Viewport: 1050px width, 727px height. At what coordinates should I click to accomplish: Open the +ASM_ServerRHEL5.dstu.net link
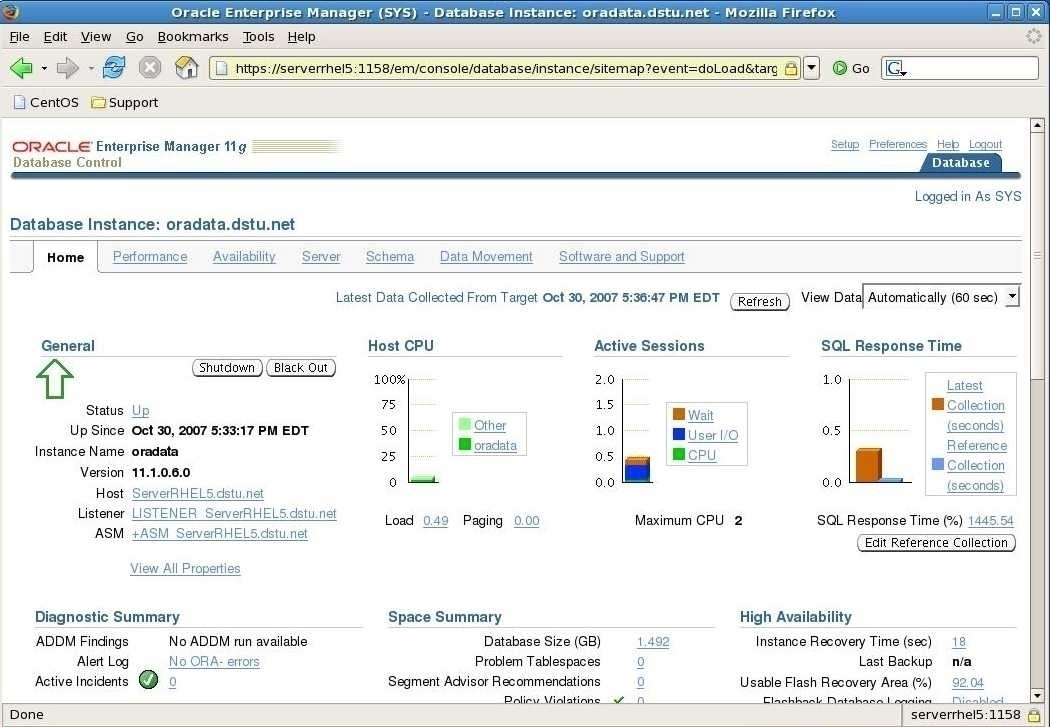(x=220, y=534)
